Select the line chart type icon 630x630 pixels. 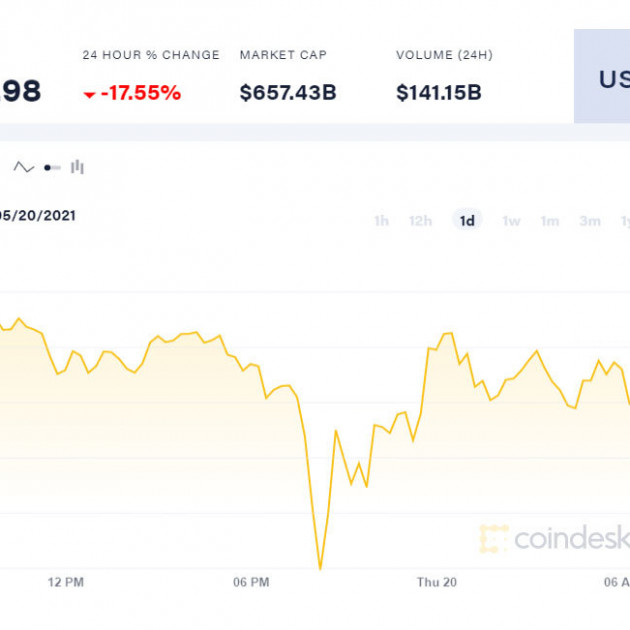23,168
